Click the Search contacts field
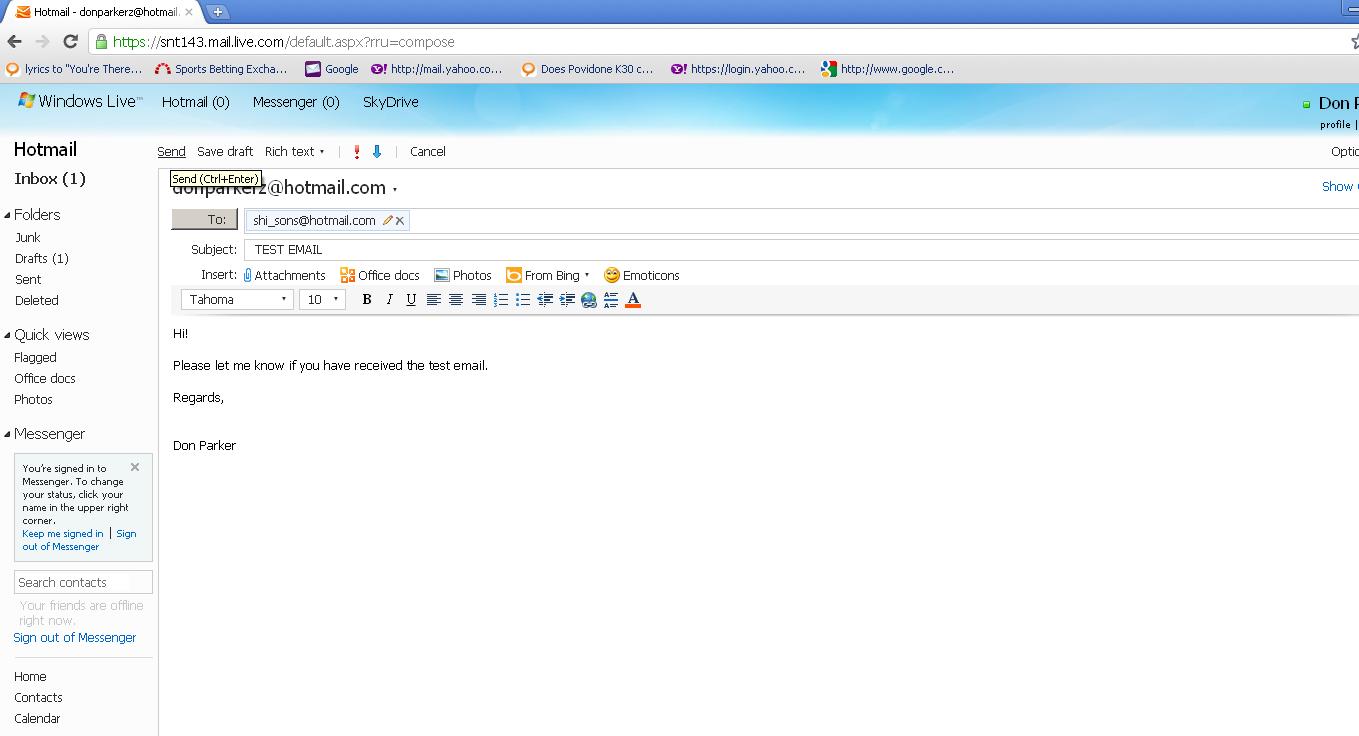1359x736 pixels. click(x=83, y=582)
